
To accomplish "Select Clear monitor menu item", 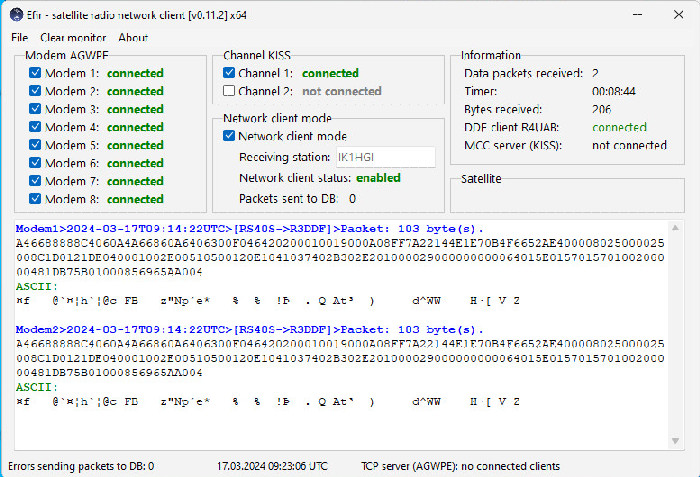I will (x=73, y=38).
